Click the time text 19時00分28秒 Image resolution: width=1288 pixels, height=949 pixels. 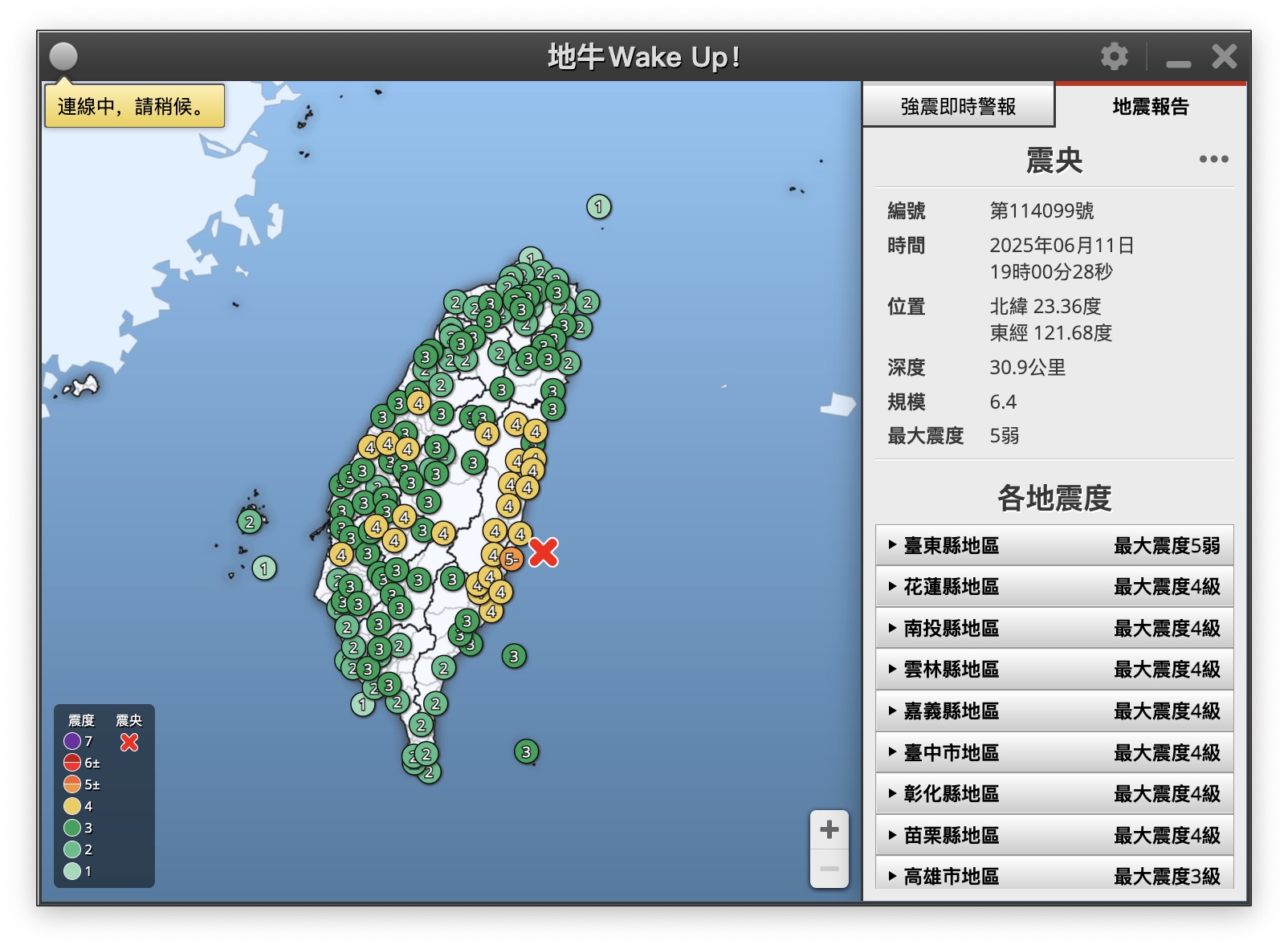point(1051,271)
